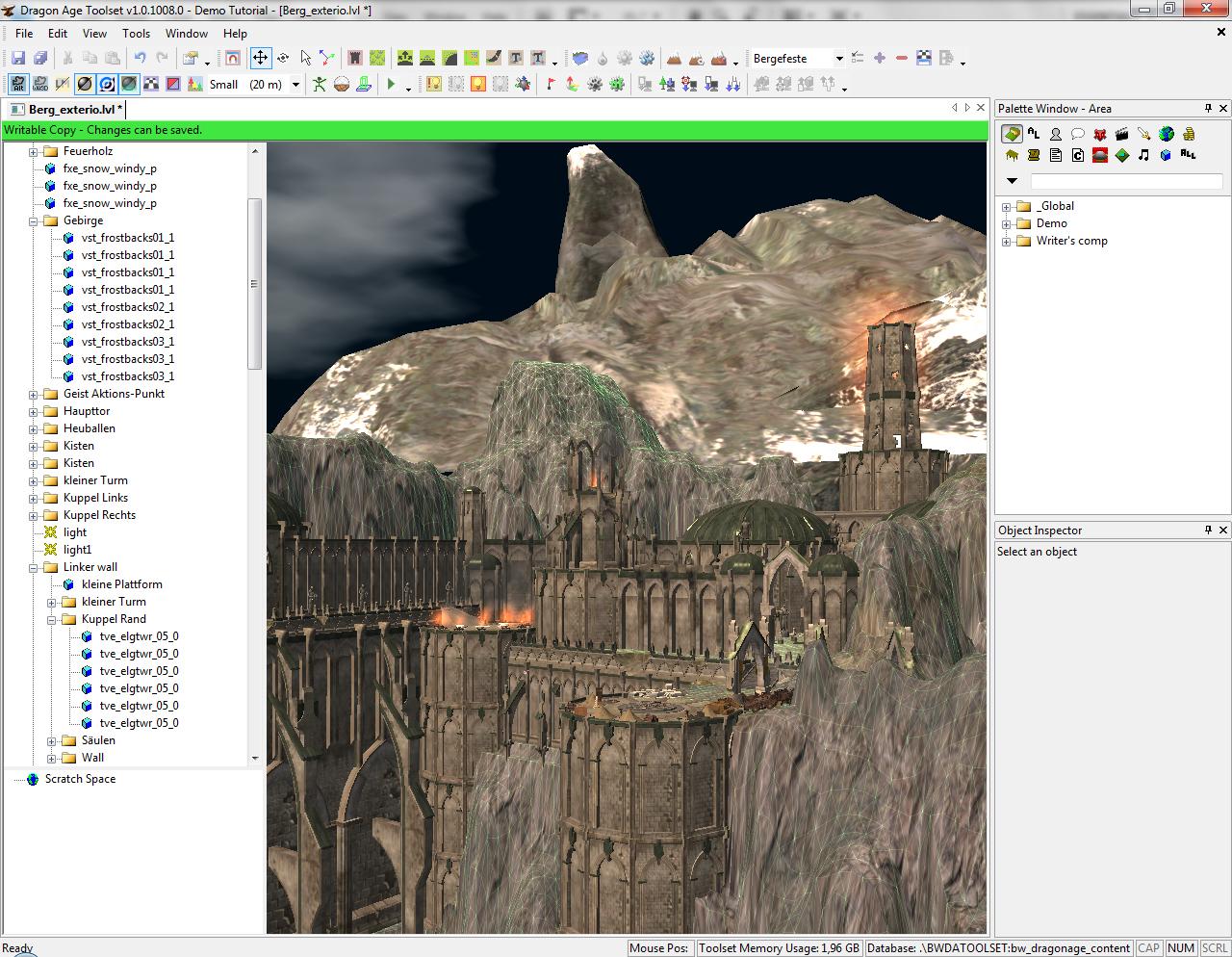Choose the Sound music-note palette icon
Image resolution: width=1232 pixels, height=957 pixels.
[x=1143, y=155]
